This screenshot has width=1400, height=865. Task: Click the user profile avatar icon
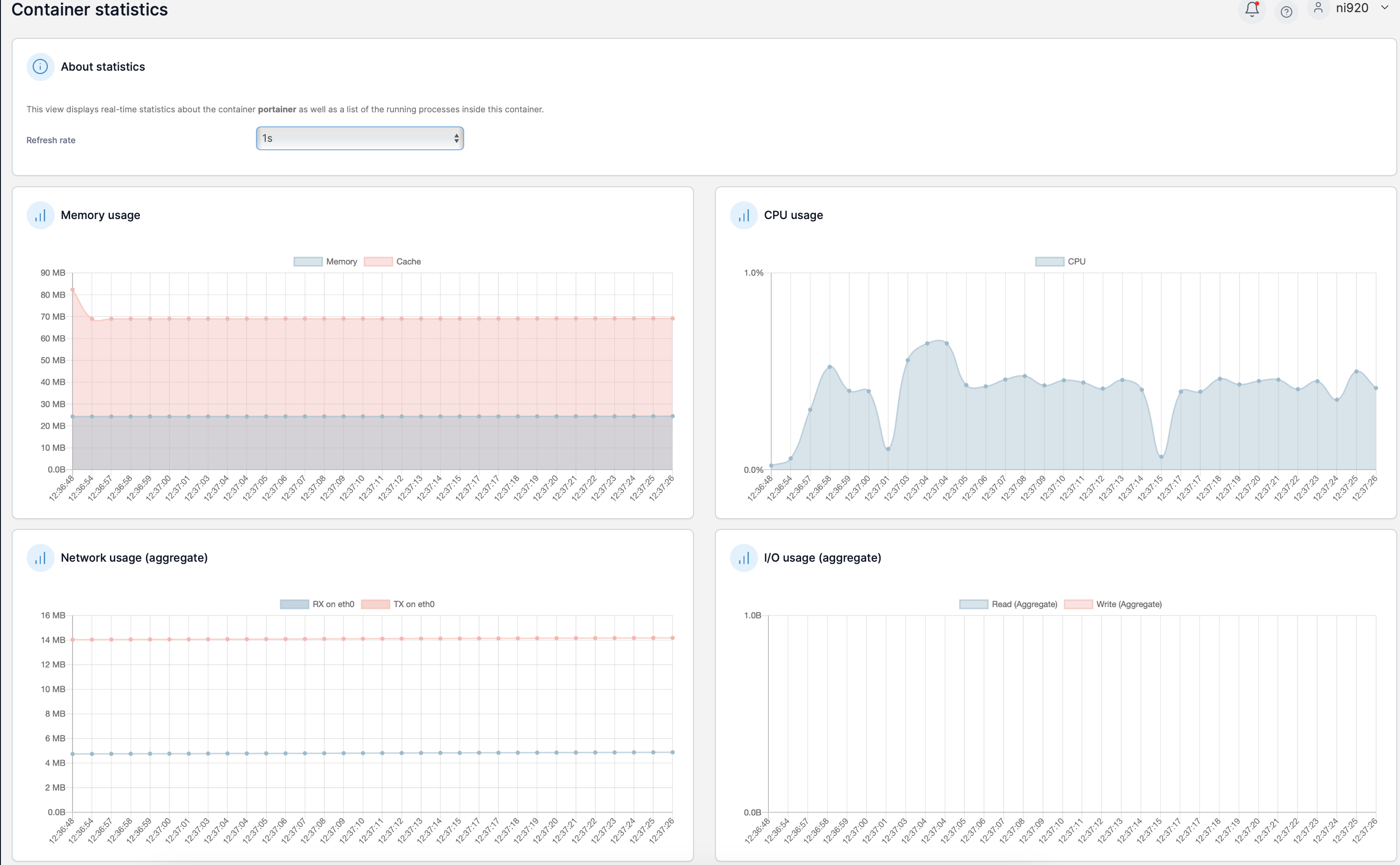1318,8
